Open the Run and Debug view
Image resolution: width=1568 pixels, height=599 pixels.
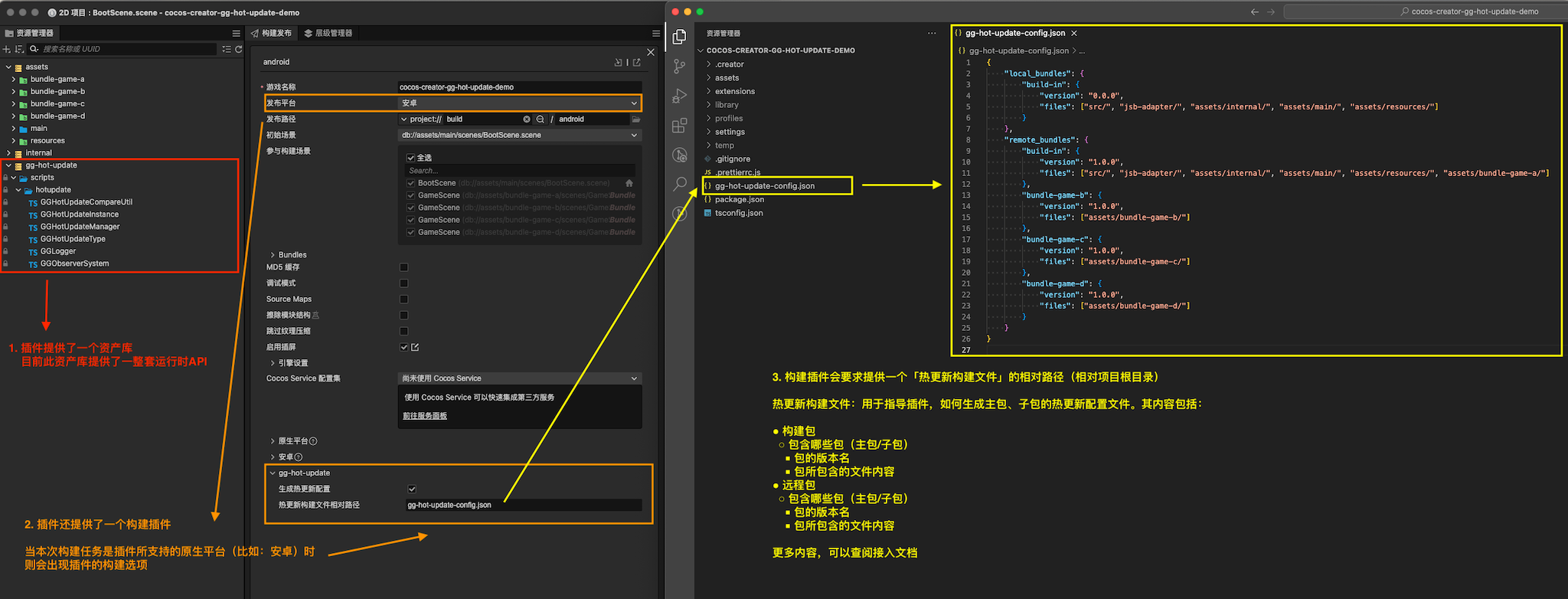pos(679,97)
